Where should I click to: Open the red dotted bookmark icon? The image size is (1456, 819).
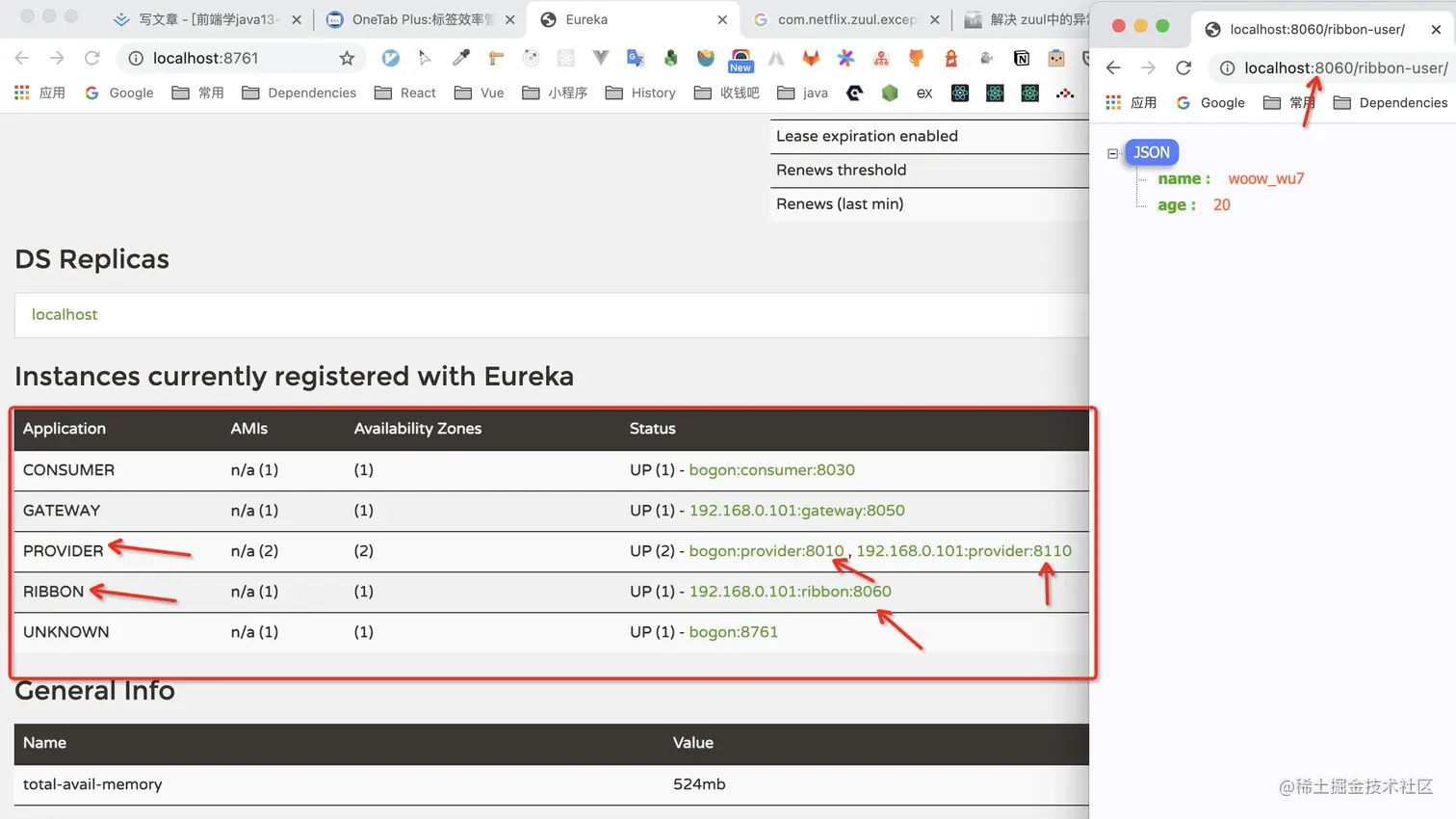[x=1065, y=92]
